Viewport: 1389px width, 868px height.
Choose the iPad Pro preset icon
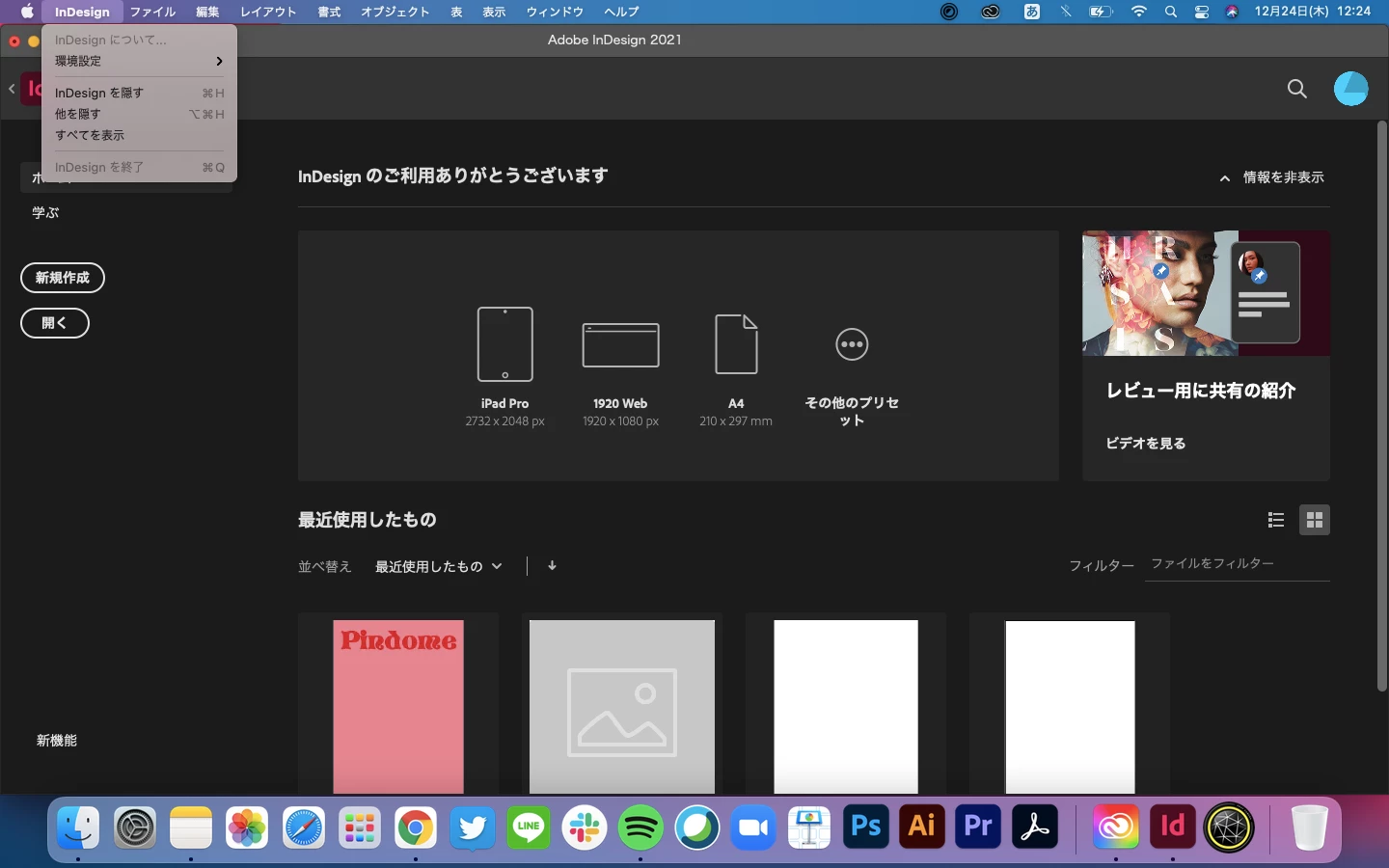click(504, 344)
